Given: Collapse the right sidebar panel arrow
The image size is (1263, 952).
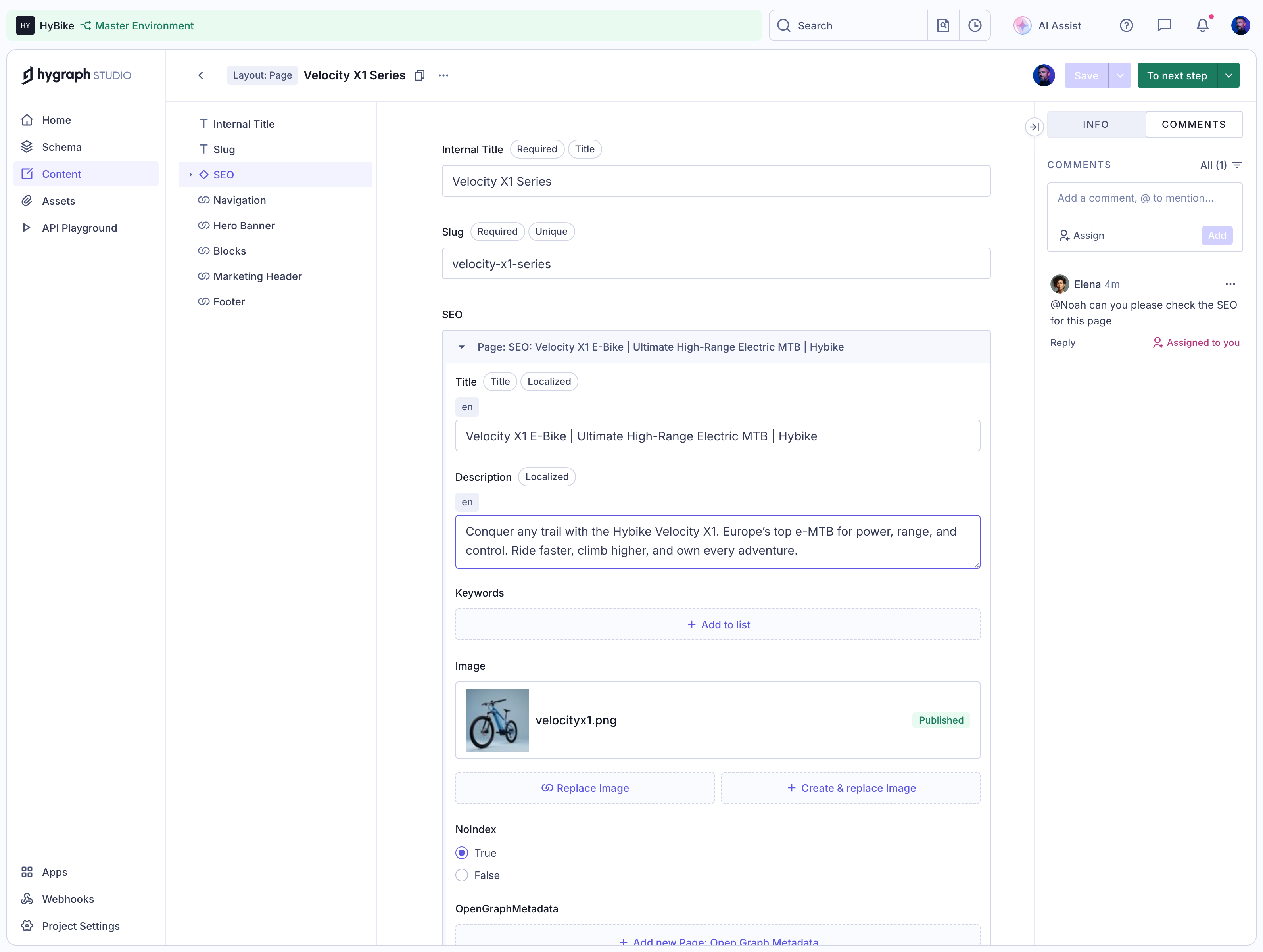Looking at the screenshot, I should [x=1034, y=126].
